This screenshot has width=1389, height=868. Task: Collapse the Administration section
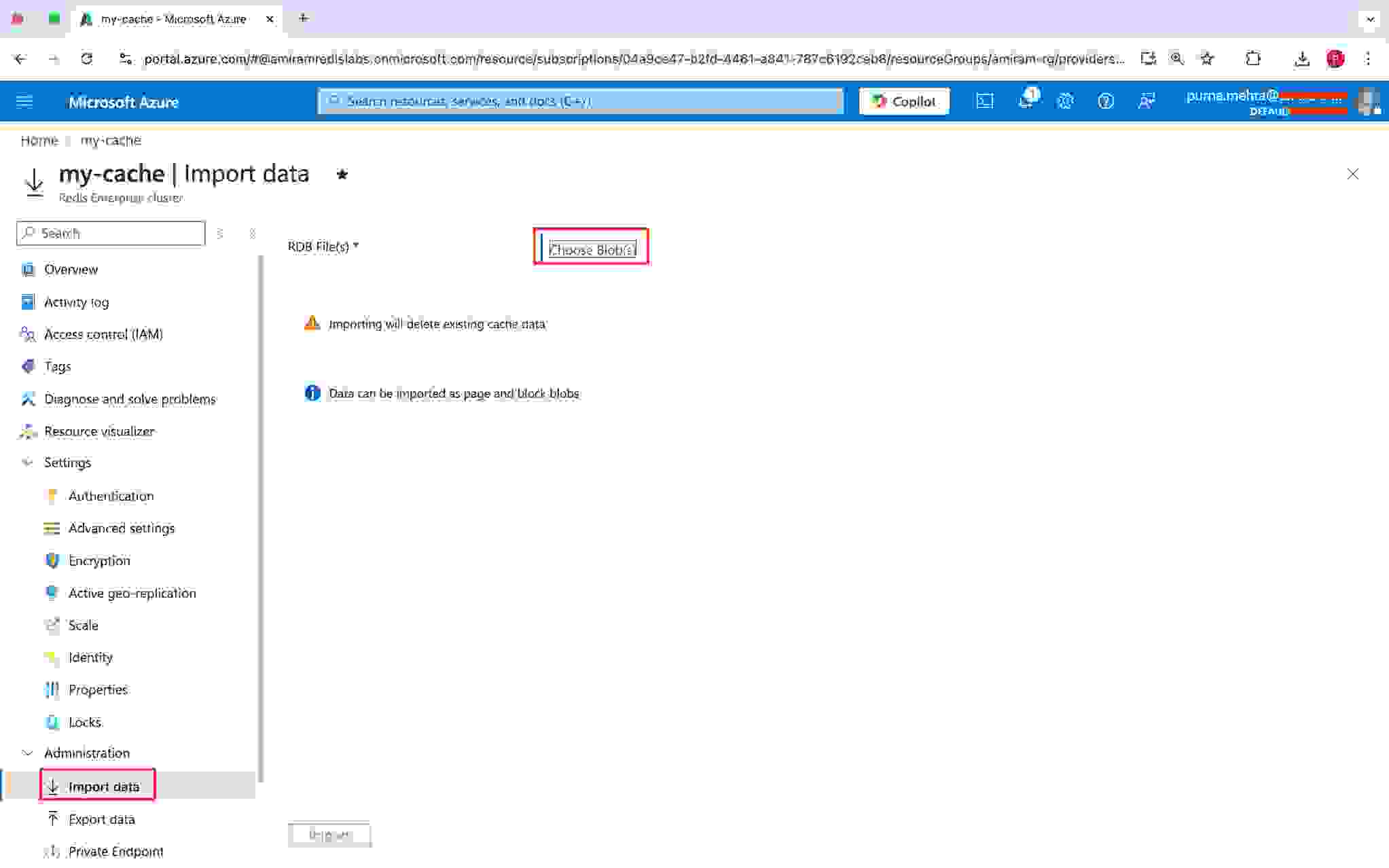tap(27, 753)
